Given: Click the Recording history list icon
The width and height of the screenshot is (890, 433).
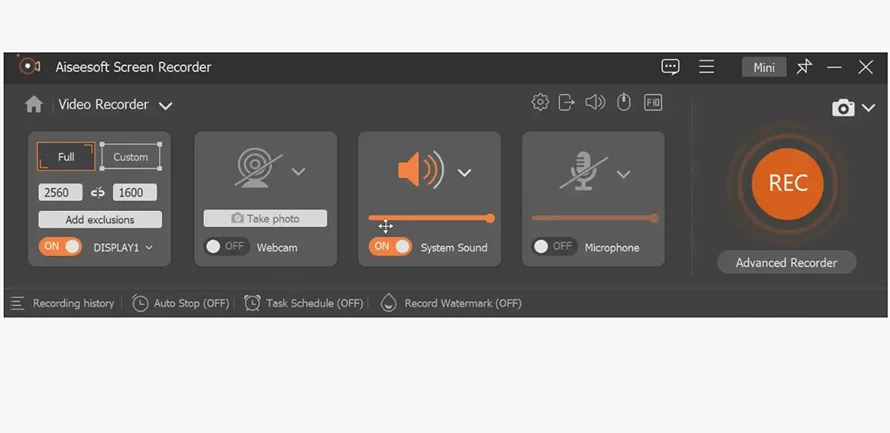Looking at the screenshot, I should (17, 304).
